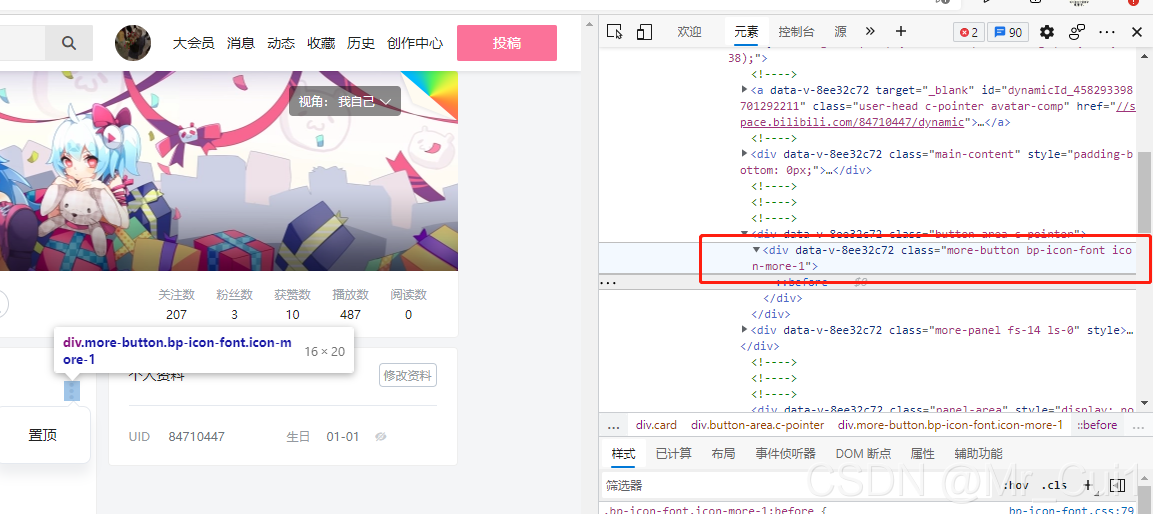Activate the inspect element picker icon
Image resolution: width=1153 pixels, height=514 pixels.
click(x=615, y=32)
